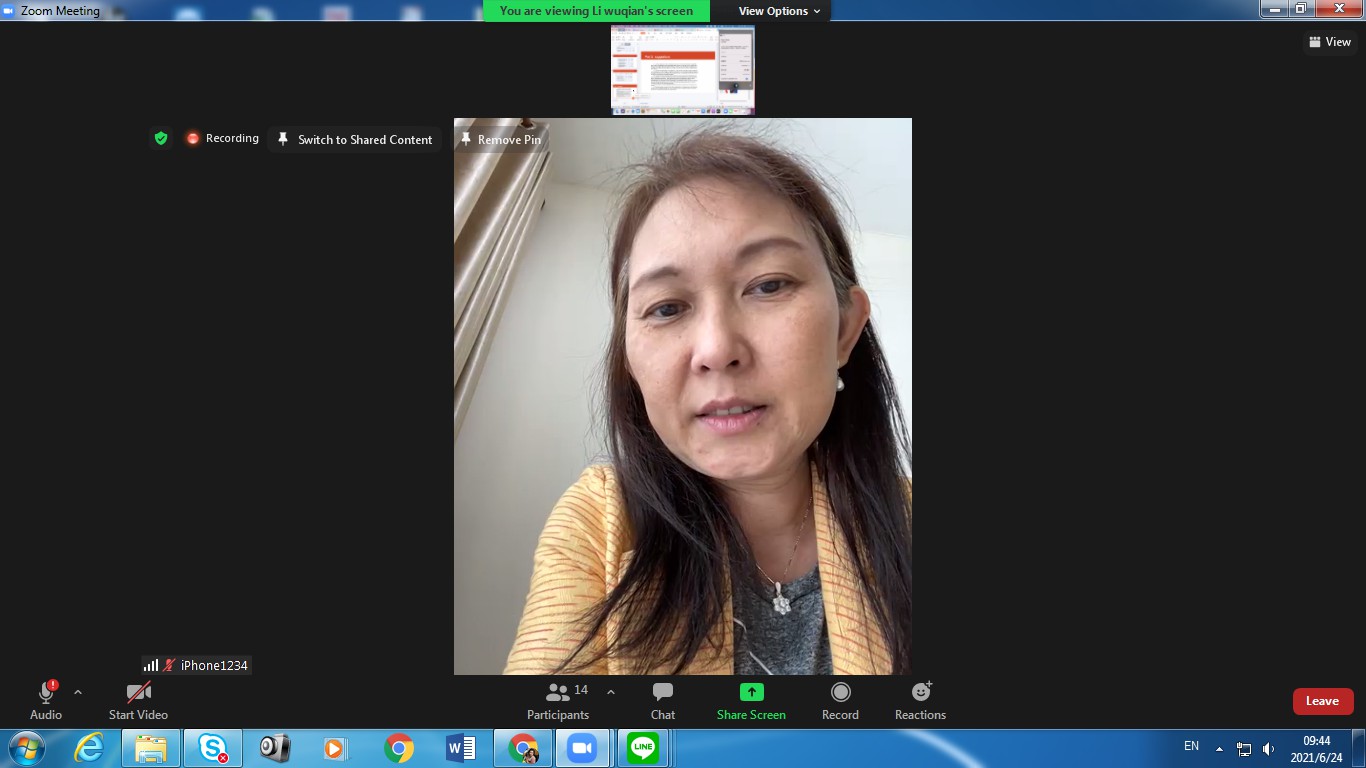Open the View layout menu
The width and height of the screenshot is (1366, 768).
point(1330,42)
